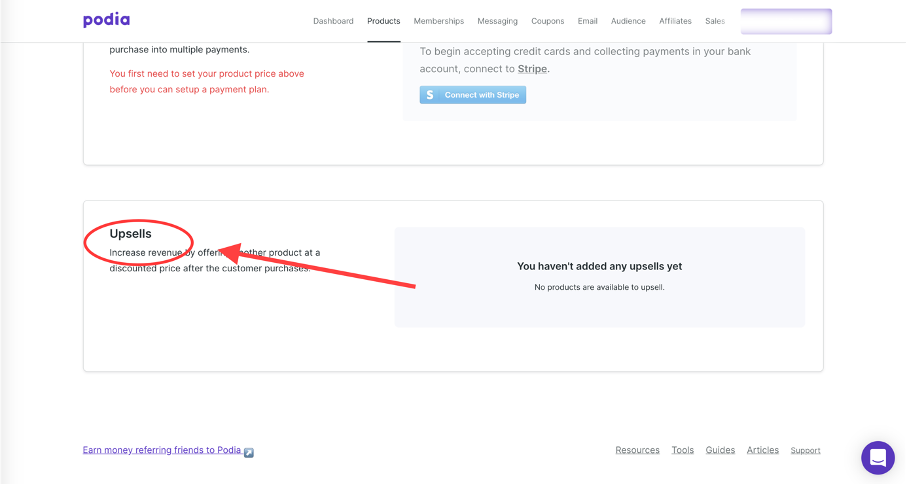Click the external-link icon beside referral link
This screenshot has width=906, height=484.
248,452
